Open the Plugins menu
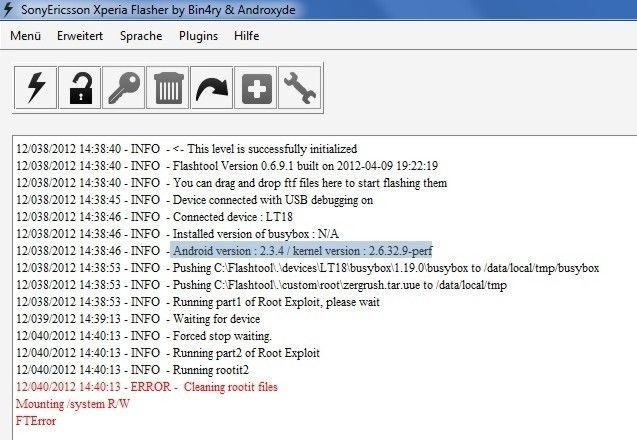 point(198,36)
